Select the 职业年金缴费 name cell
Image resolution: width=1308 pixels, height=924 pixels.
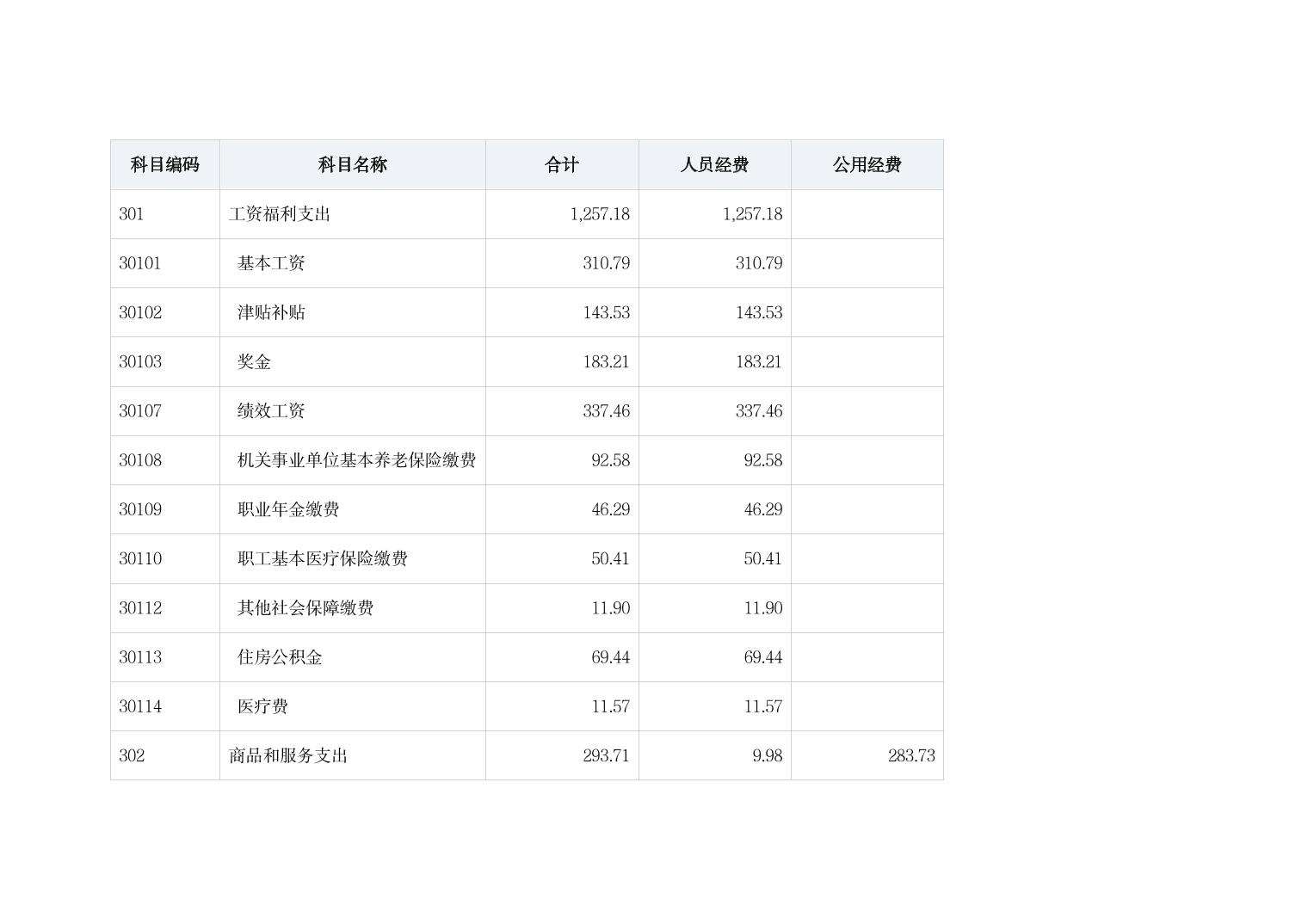tap(288, 509)
